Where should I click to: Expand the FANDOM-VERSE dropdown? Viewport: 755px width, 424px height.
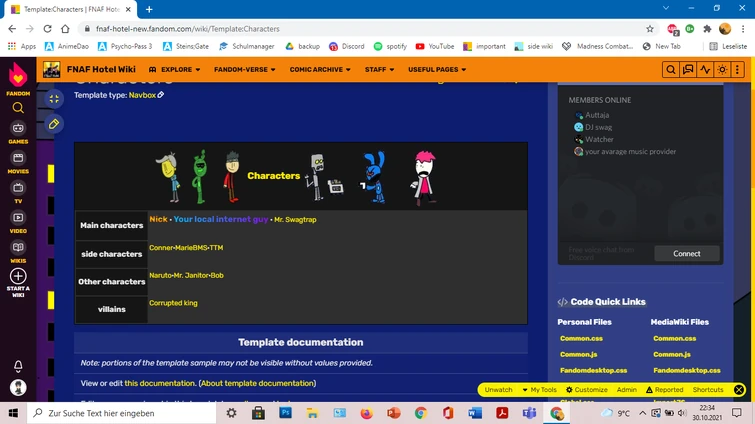245,69
